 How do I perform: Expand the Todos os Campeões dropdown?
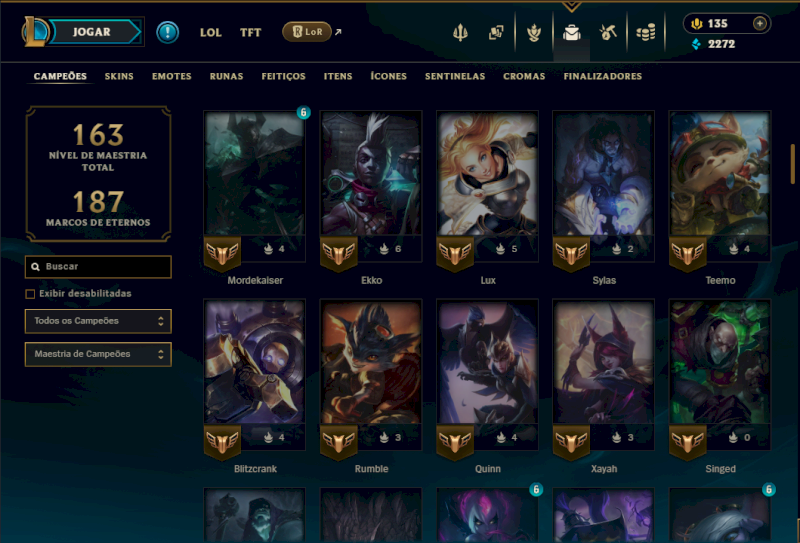point(98,321)
